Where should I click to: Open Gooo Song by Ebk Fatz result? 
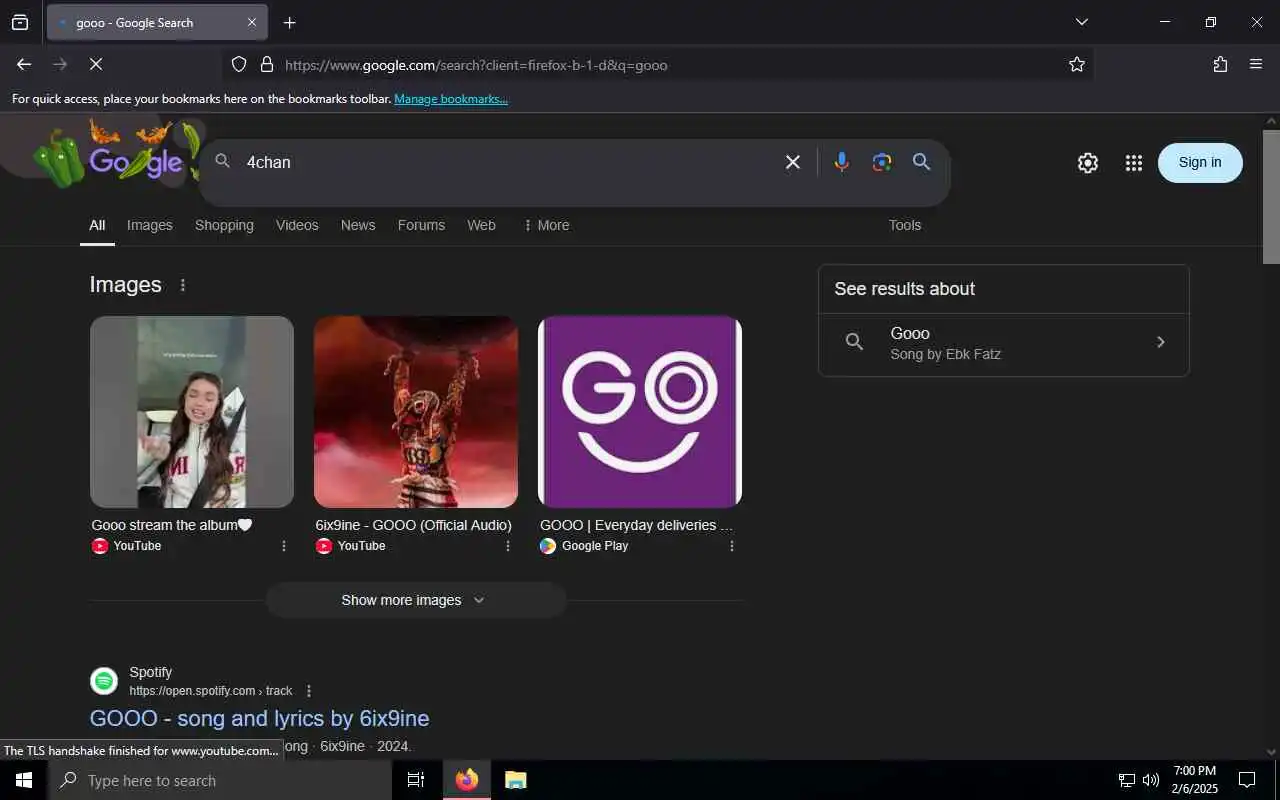(1003, 343)
